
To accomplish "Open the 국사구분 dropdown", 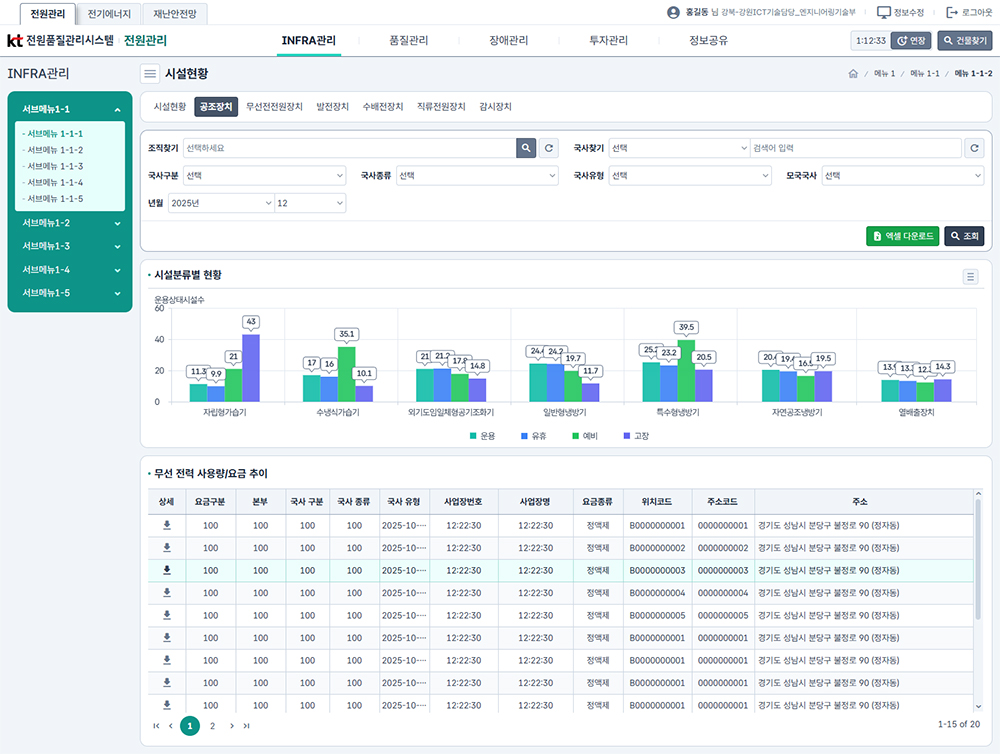I will (x=264, y=176).
